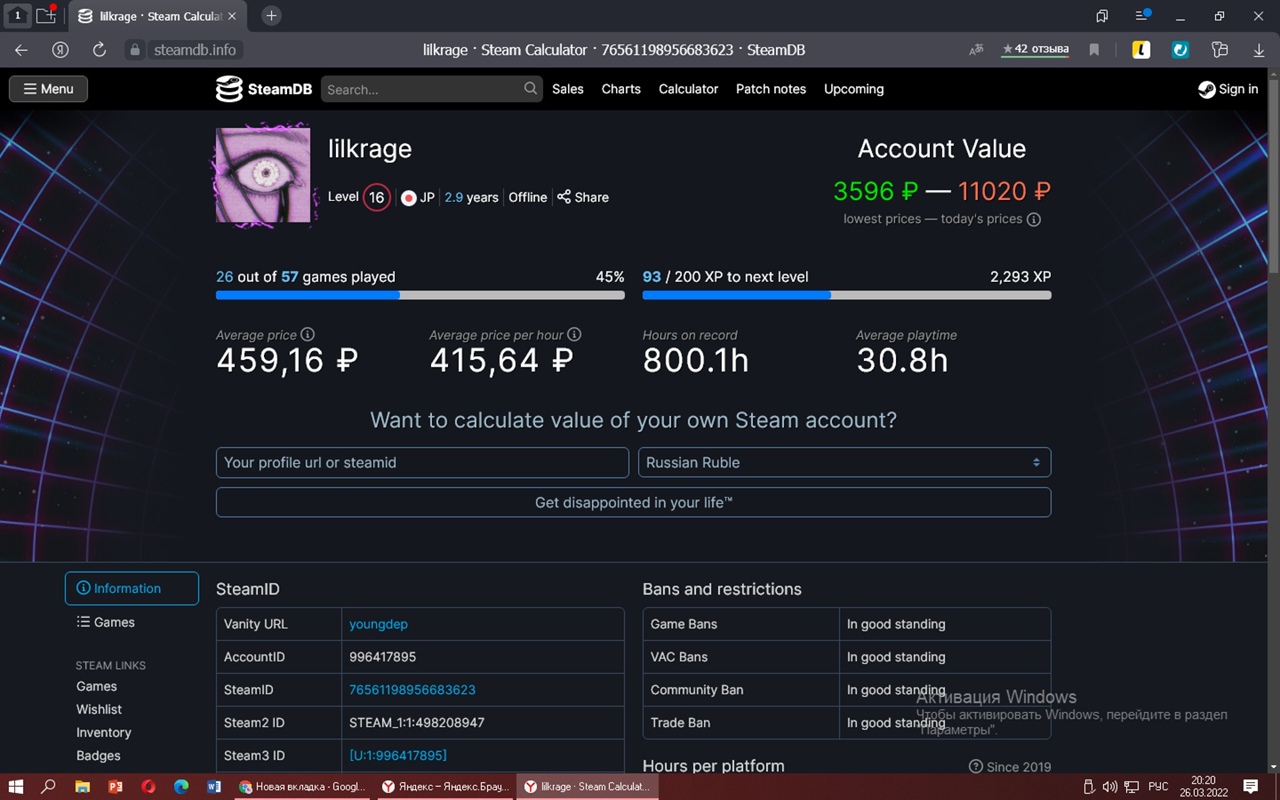Viewport: 1280px width, 800px height.
Task: Click the games played progress bar
Action: tap(420, 295)
